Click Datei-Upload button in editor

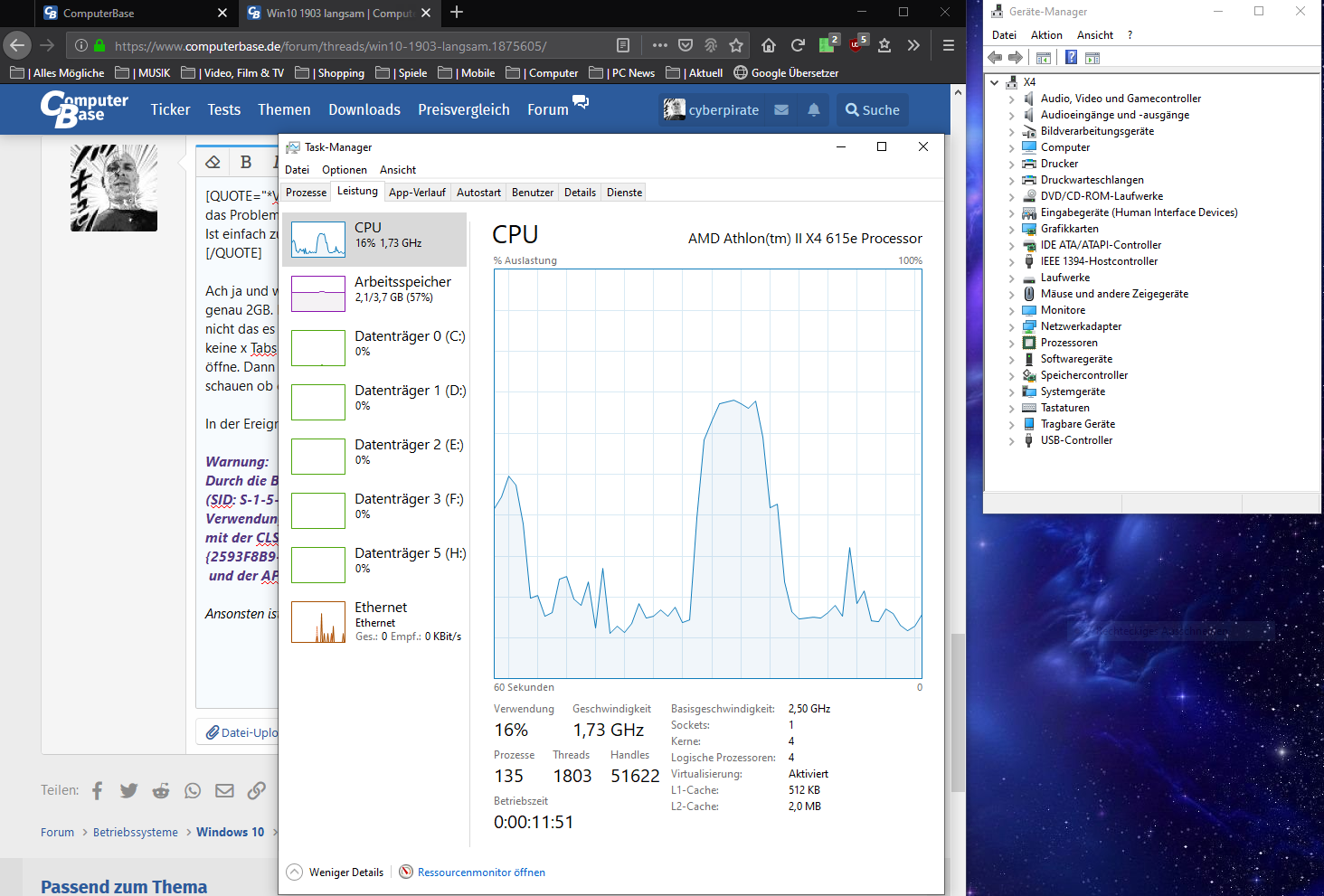point(241,732)
